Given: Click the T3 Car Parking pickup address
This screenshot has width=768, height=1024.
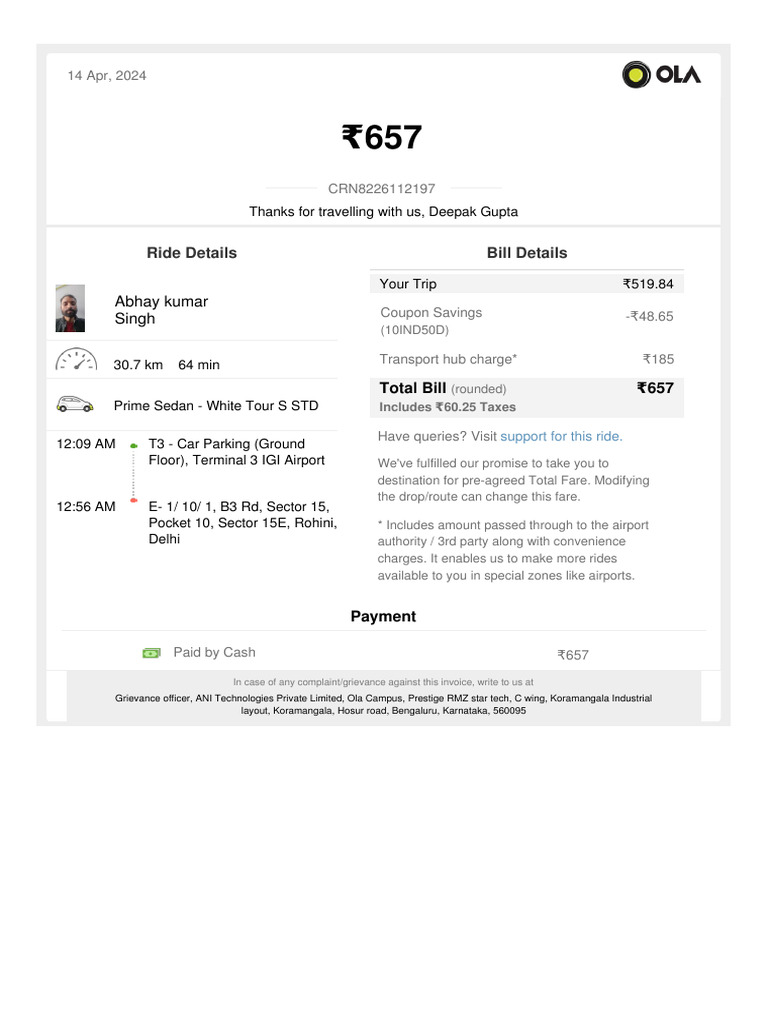Looking at the screenshot, I should coord(236,452).
